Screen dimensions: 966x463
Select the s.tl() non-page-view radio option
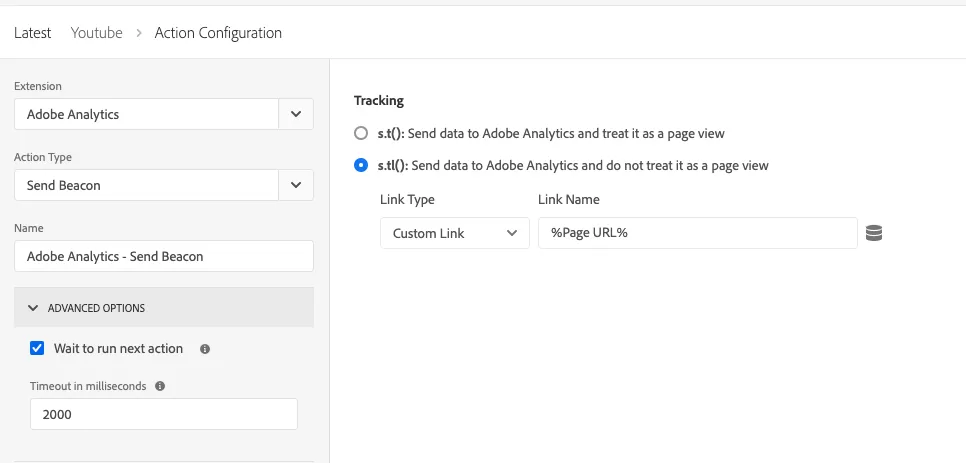361,166
